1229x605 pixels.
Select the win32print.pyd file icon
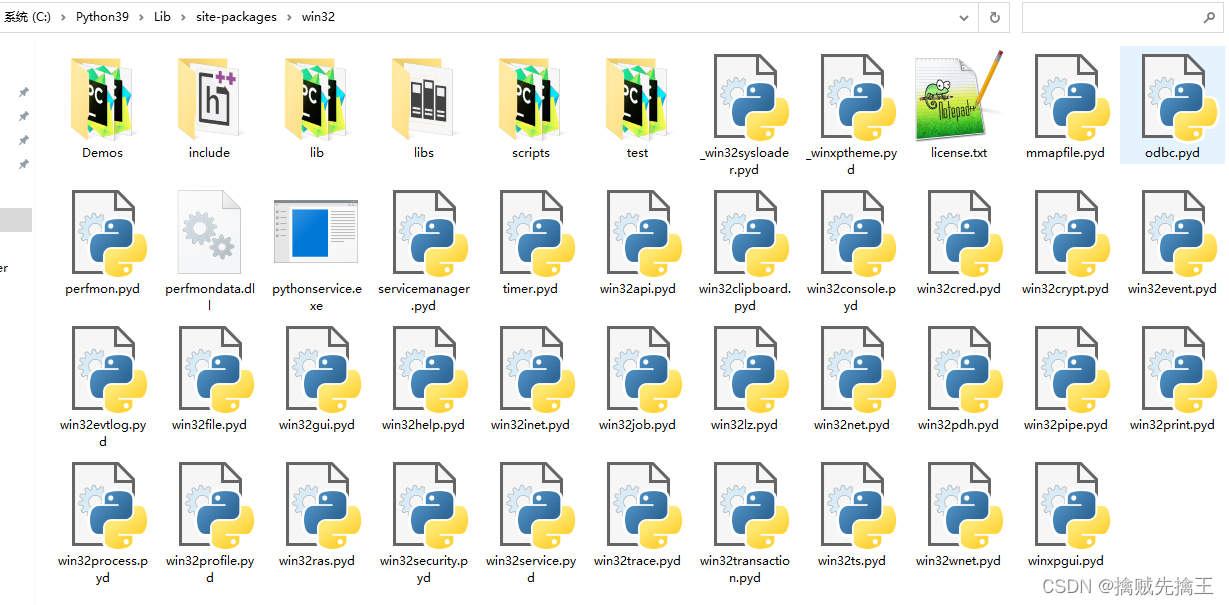[x=1180, y=370]
